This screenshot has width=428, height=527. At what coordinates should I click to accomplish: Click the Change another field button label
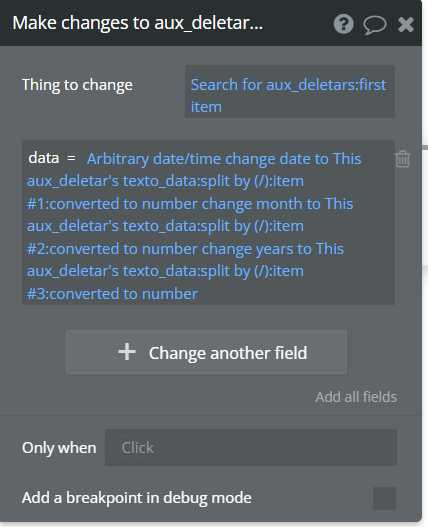tap(228, 353)
